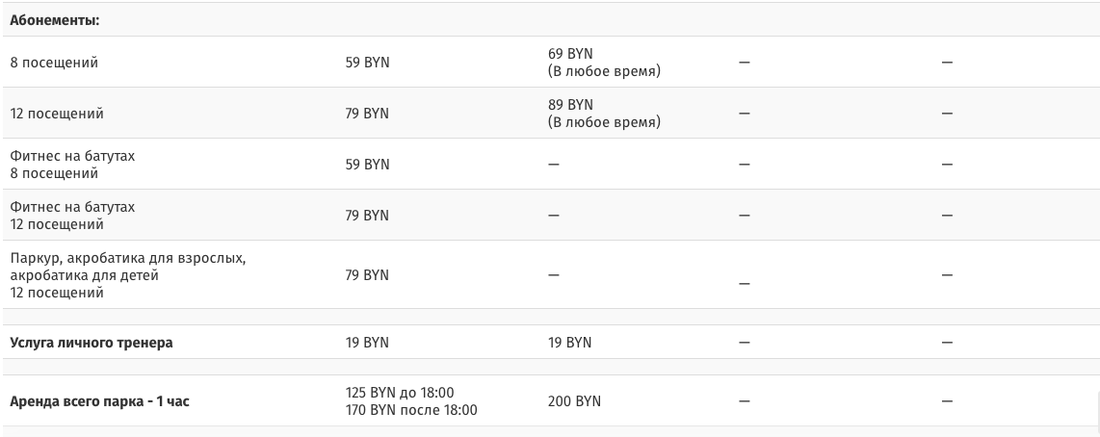Click the "125 BYN до 18:00" rental price
1100x437 pixels.
click(400, 392)
